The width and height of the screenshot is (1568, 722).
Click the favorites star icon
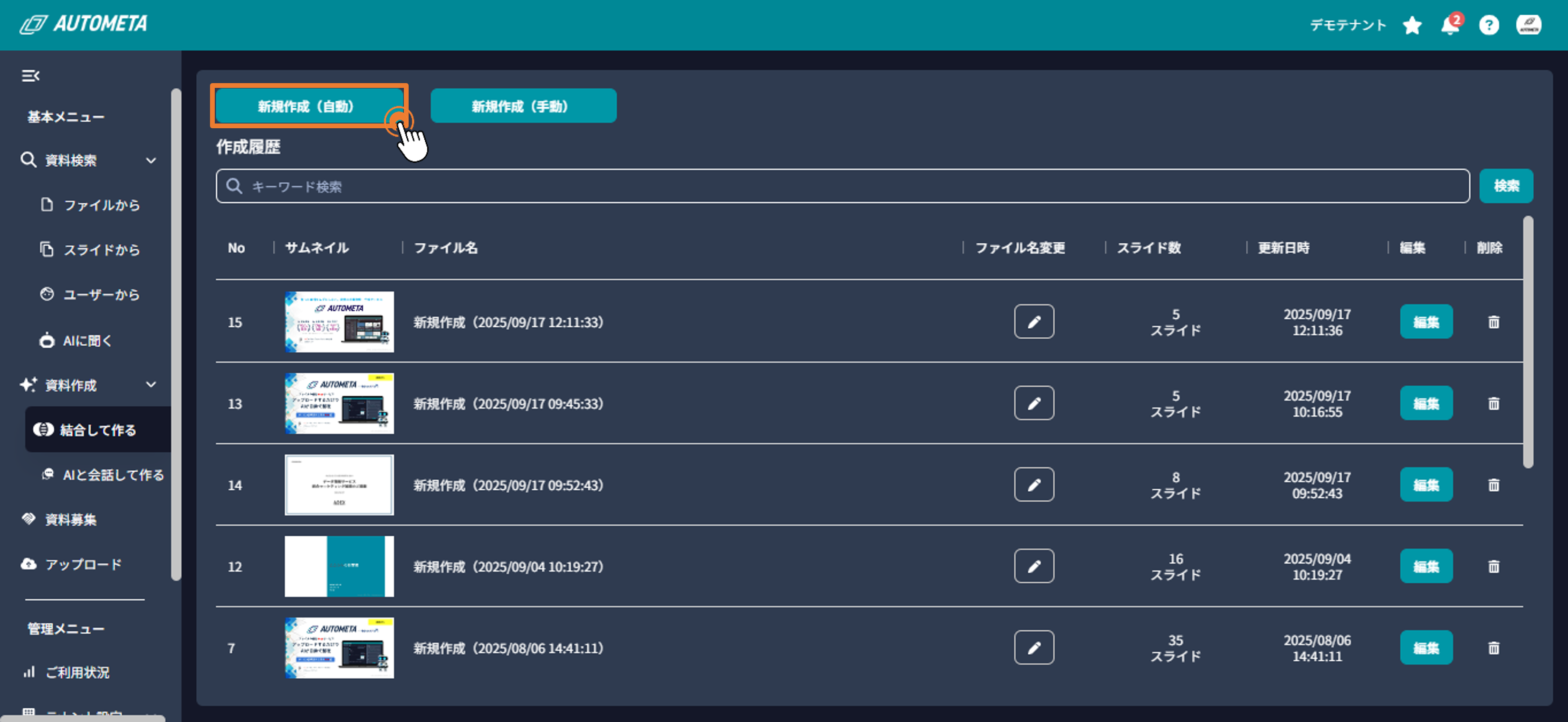click(1412, 26)
